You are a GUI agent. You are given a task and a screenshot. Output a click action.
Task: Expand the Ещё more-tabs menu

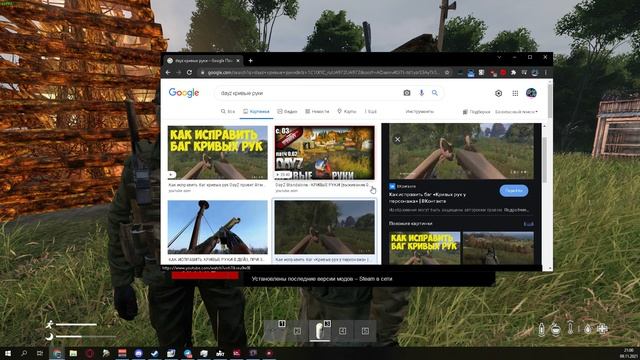[x=371, y=111]
